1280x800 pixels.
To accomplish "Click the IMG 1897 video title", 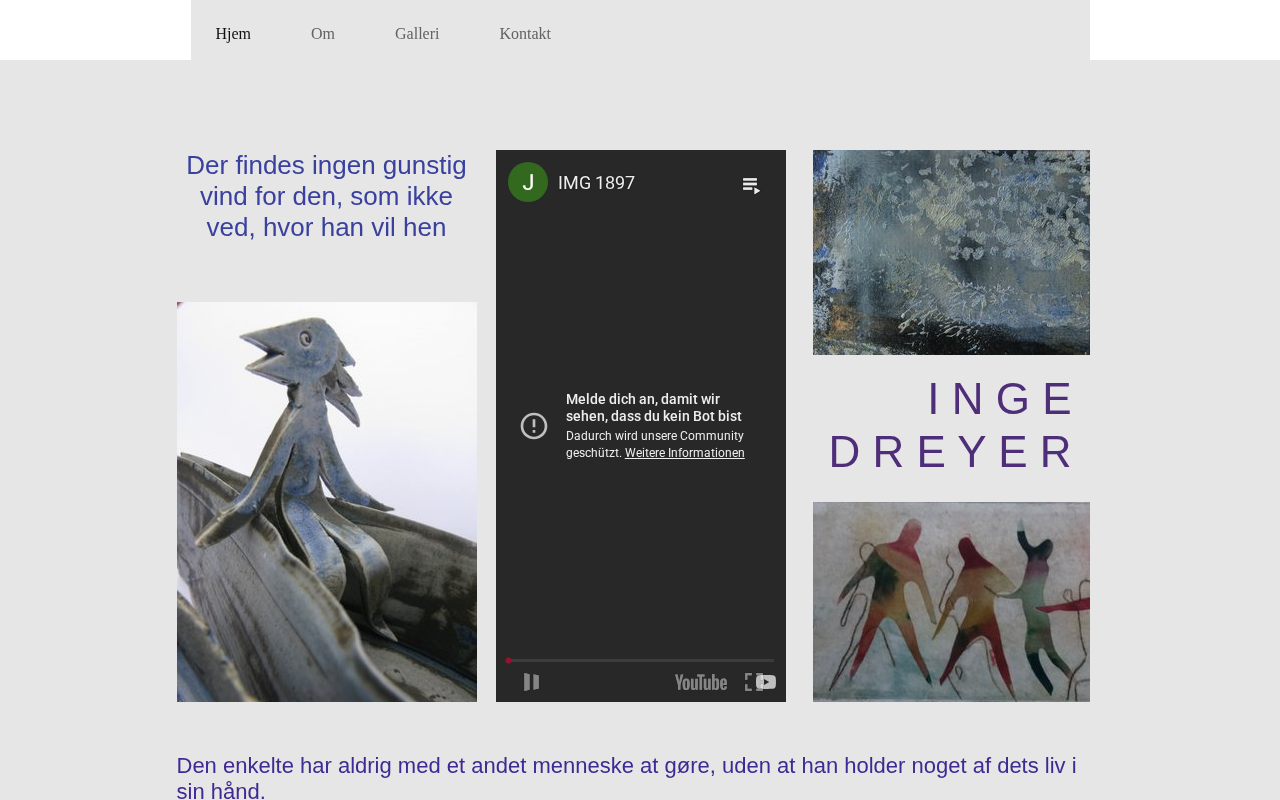I will click(x=596, y=183).
